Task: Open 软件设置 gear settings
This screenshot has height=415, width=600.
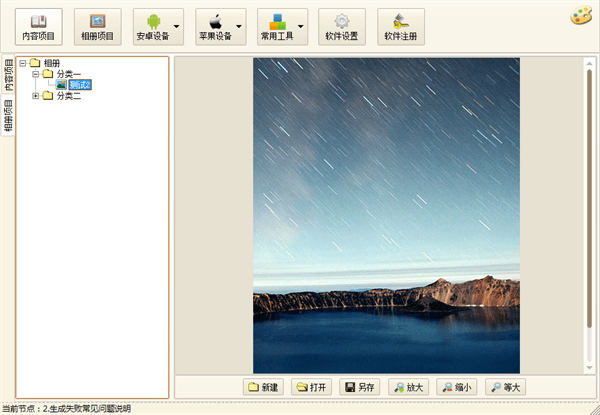Action: tap(342, 27)
